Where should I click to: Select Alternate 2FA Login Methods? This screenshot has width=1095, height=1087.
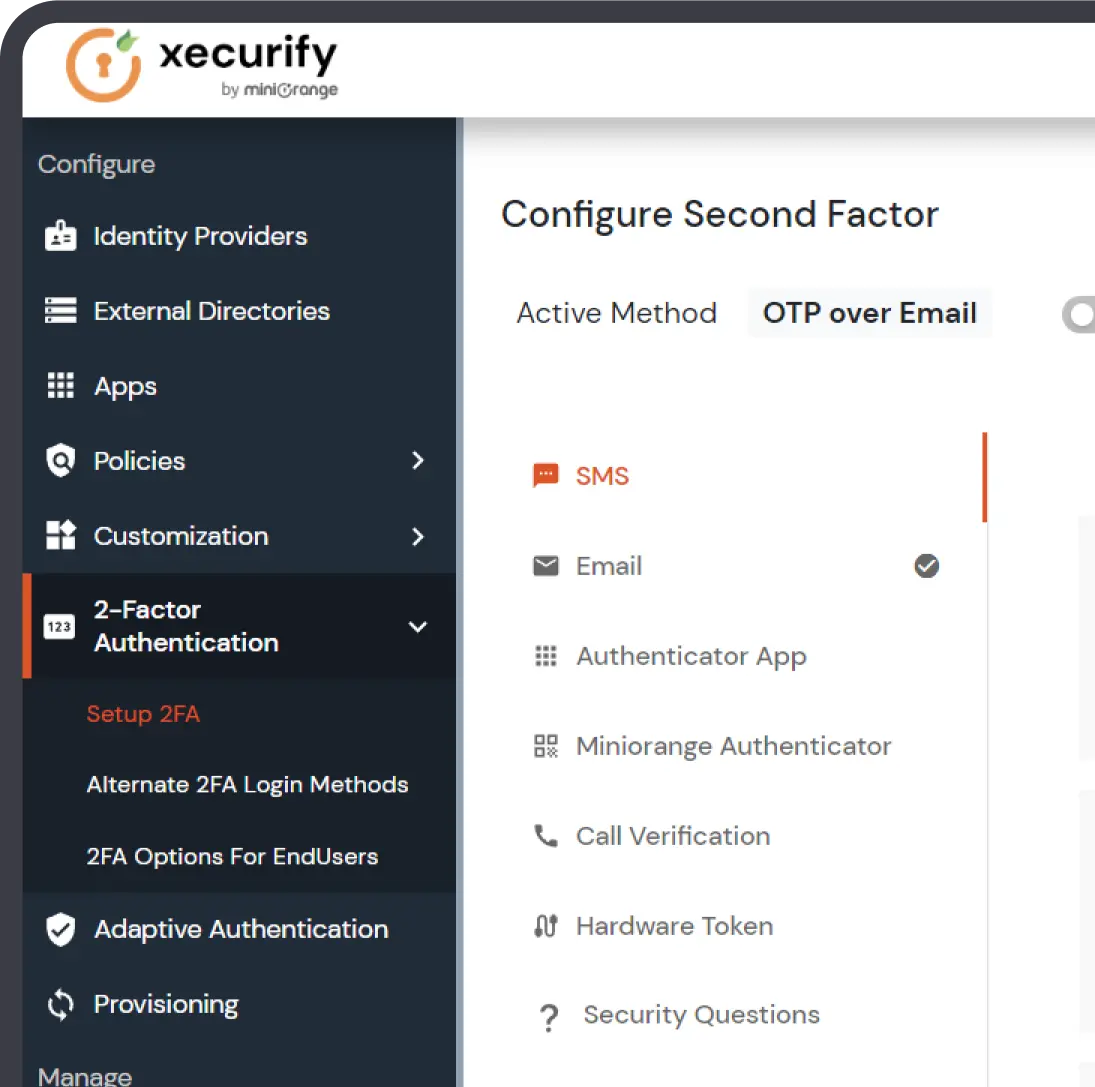click(248, 785)
